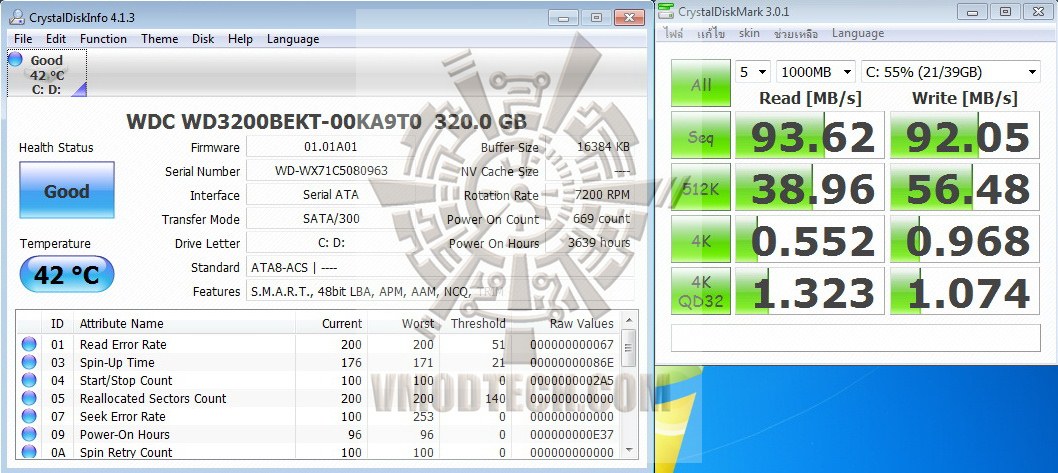Click the blue Good health status button
The image size is (1058, 473).
pos(67,190)
